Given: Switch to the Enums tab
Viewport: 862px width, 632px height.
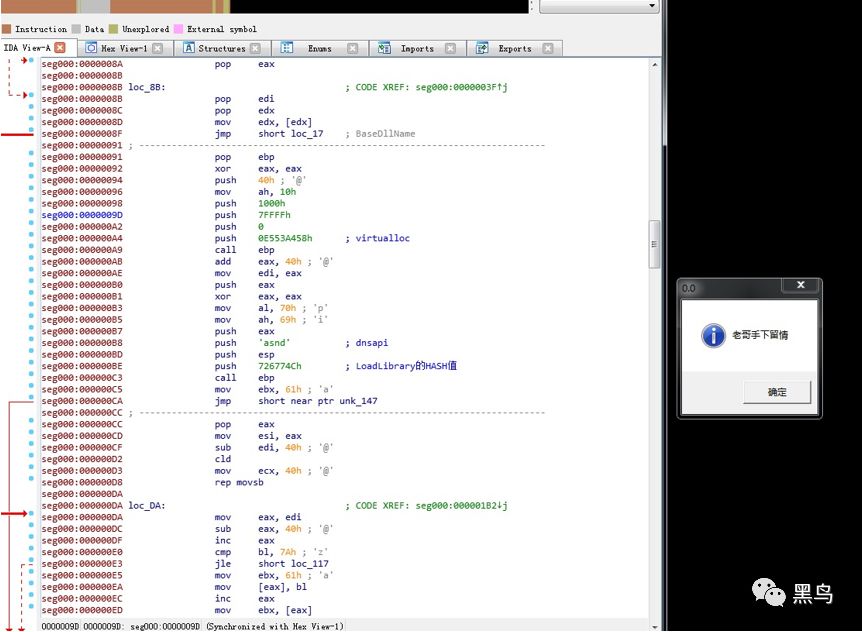Looking at the screenshot, I should (319, 48).
